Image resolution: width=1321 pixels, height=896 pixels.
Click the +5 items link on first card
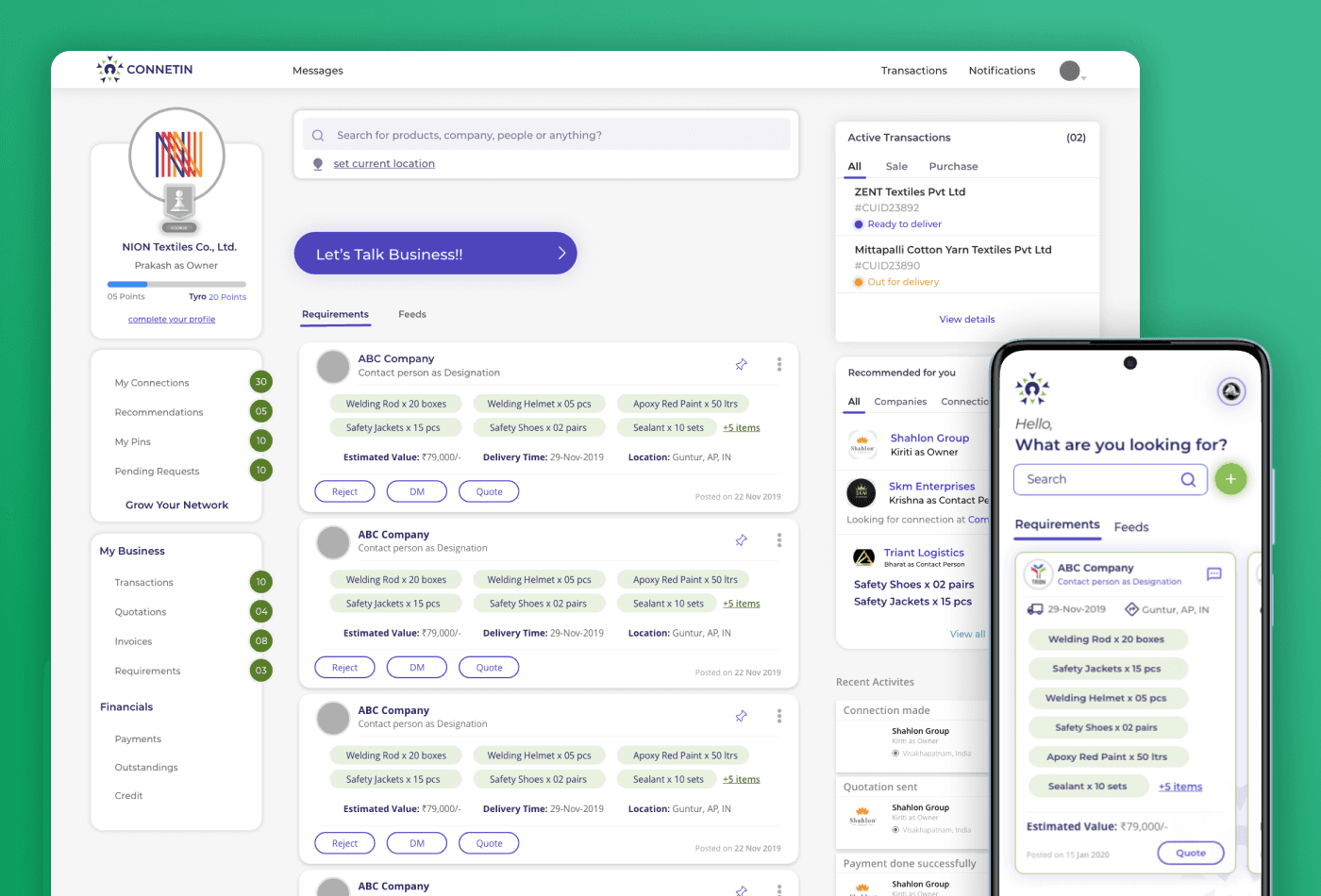[x=742, y=428]
